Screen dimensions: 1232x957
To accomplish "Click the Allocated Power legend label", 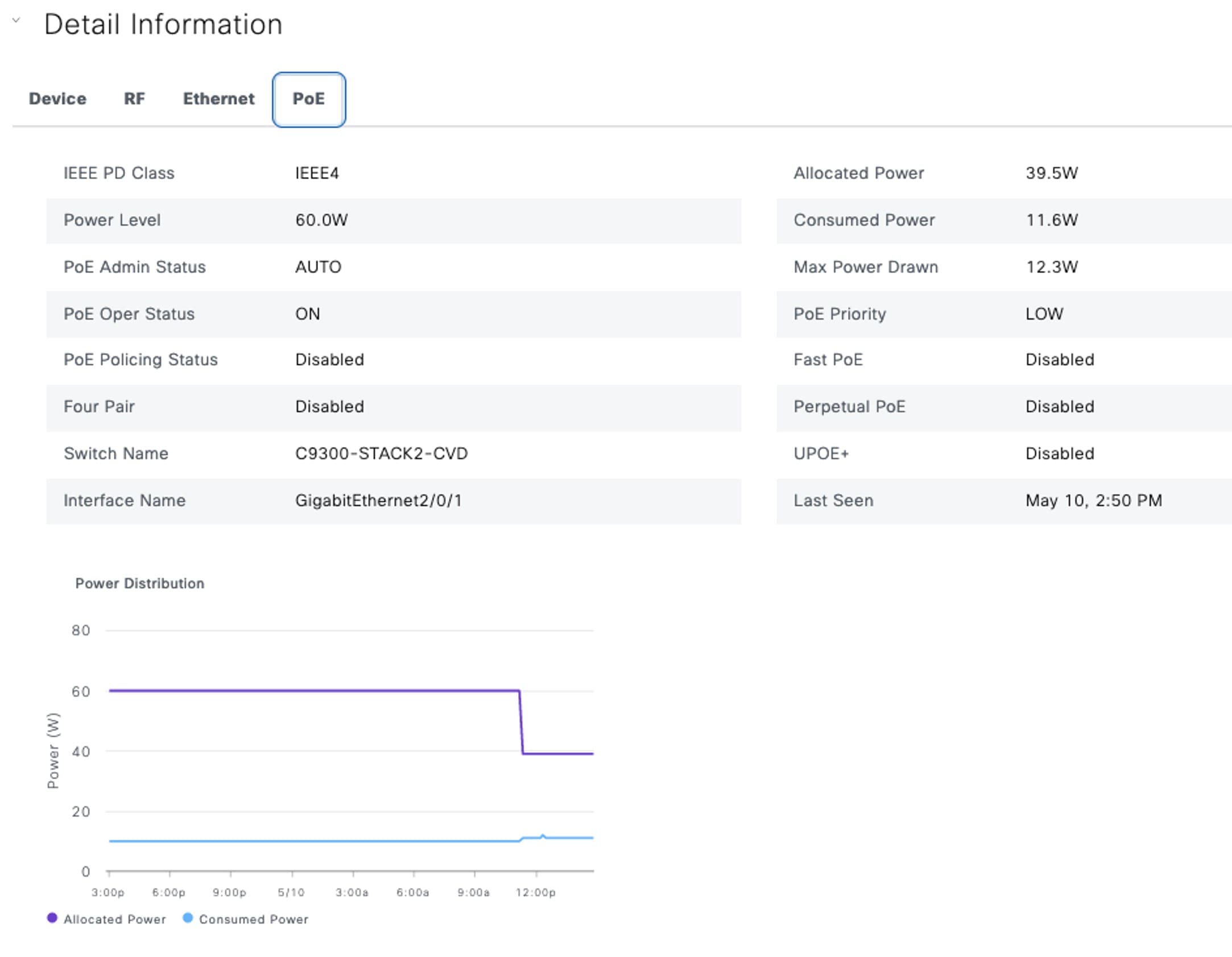I will 114,919.
